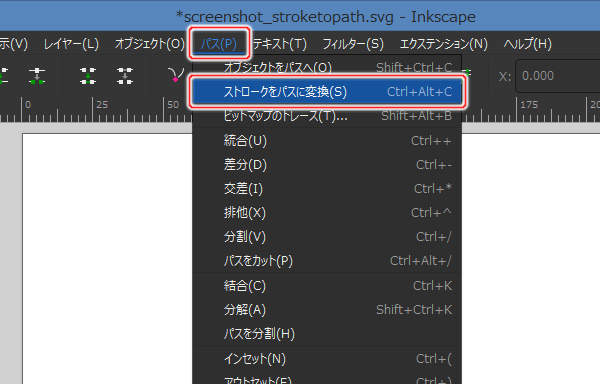The image size is (600, 384).
Task: Select ストロークをパスに変換(S) menu item
Action: pos(327,92)
